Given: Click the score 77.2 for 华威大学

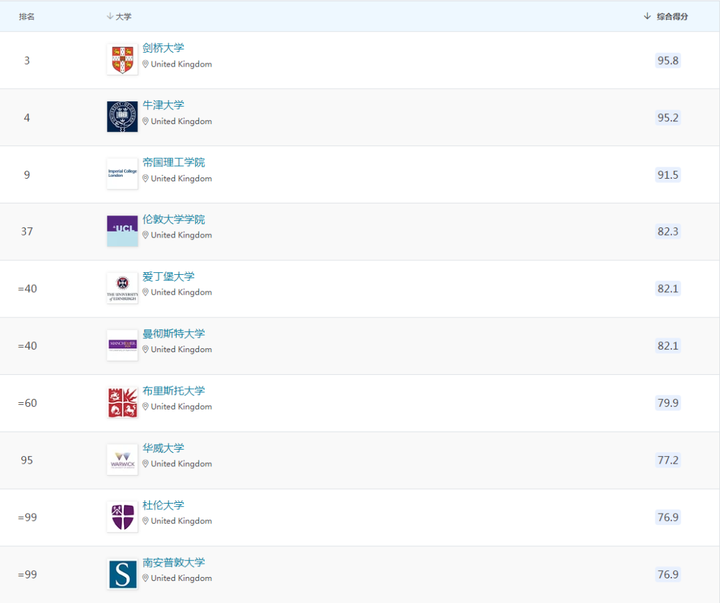Looking at the screenshot, I should click(x=668, y=460).
